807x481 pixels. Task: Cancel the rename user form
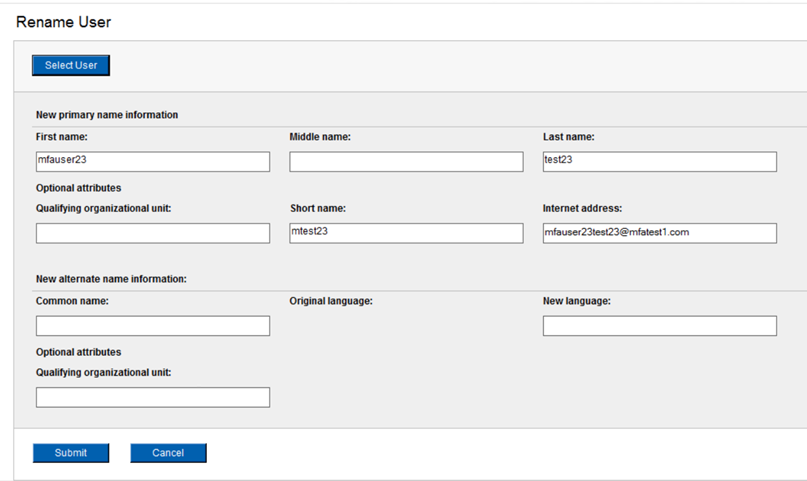click(168, 453)
